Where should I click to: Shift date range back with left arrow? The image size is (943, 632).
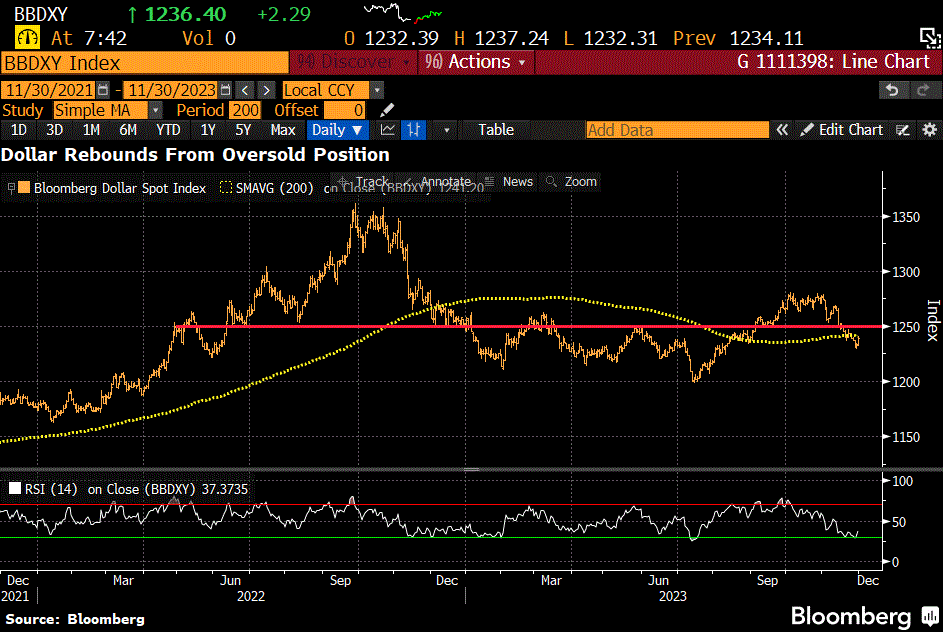245,90
